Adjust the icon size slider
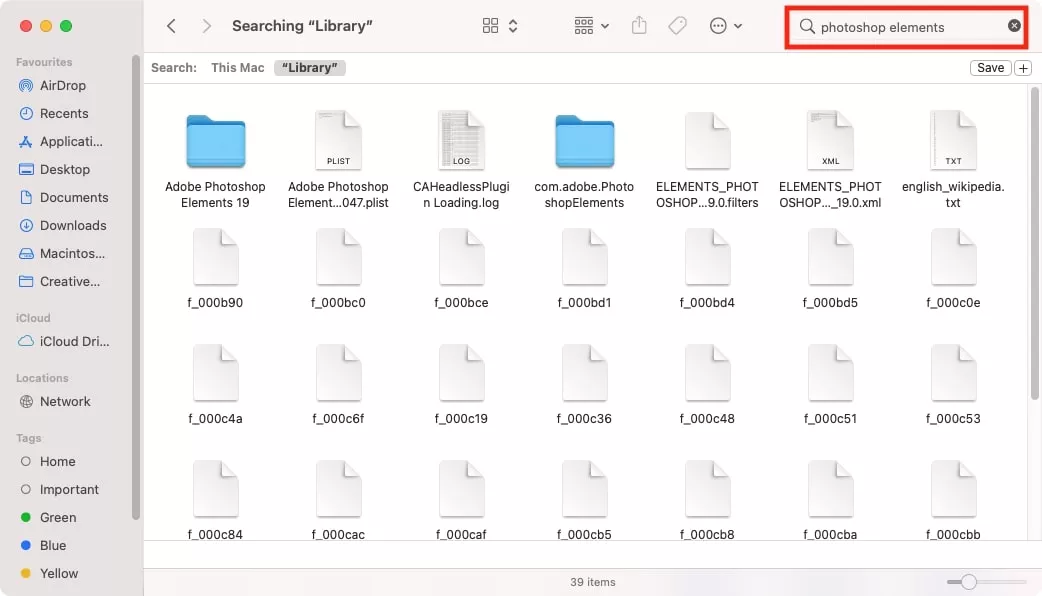 click(x=968, y=582)
